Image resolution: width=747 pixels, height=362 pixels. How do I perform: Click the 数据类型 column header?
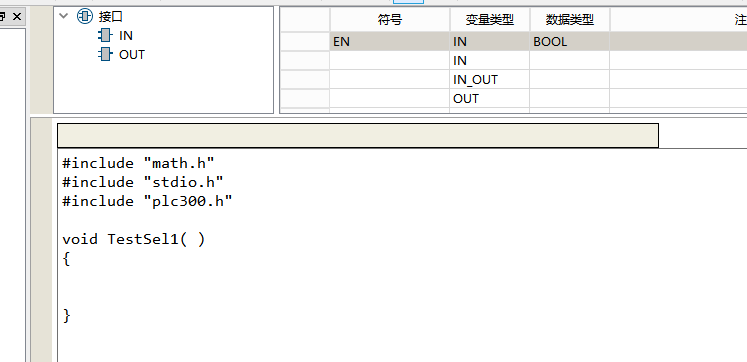[x=570, y=20]
